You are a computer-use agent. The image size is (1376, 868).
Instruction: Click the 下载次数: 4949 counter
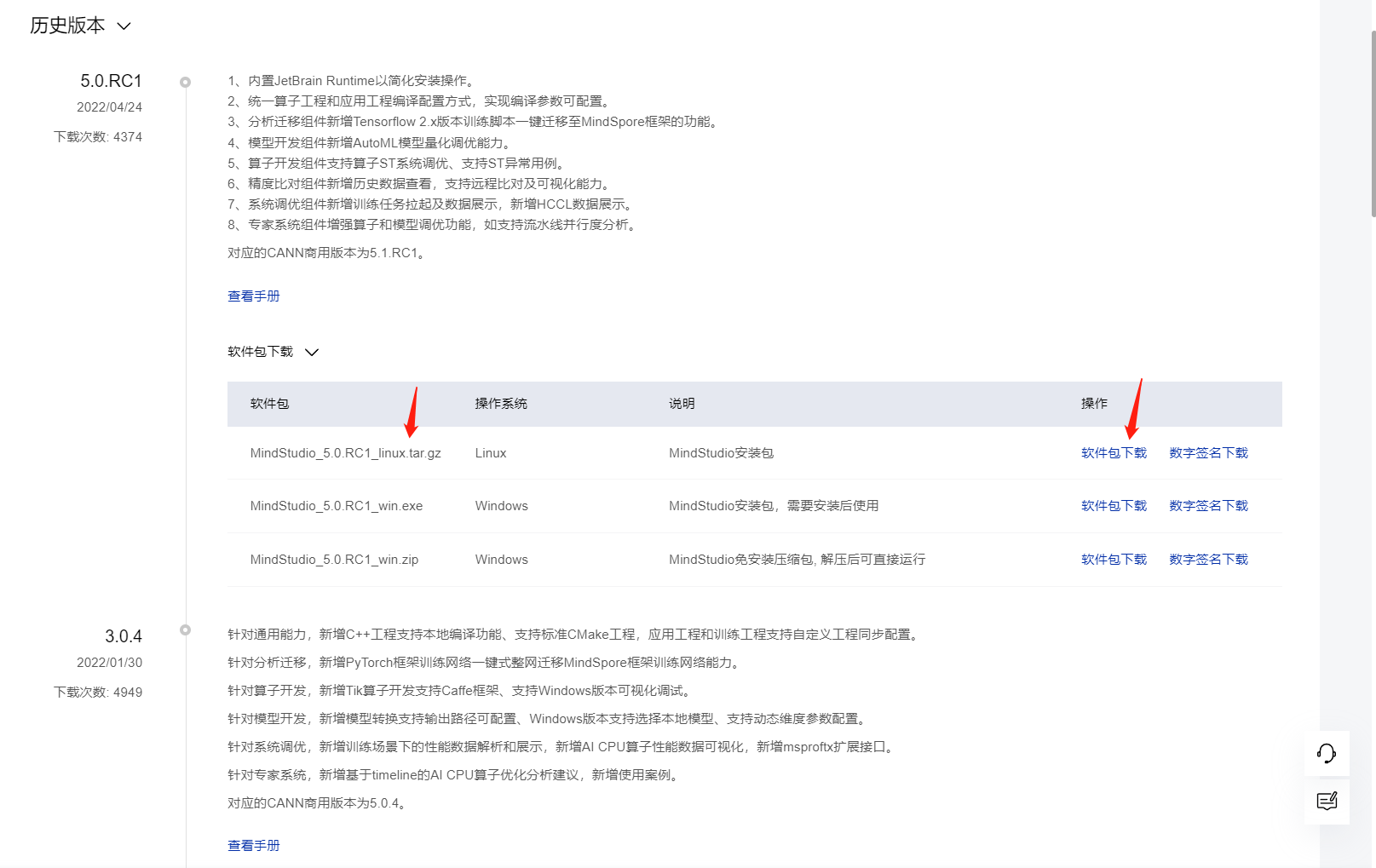tap(98, 693)
